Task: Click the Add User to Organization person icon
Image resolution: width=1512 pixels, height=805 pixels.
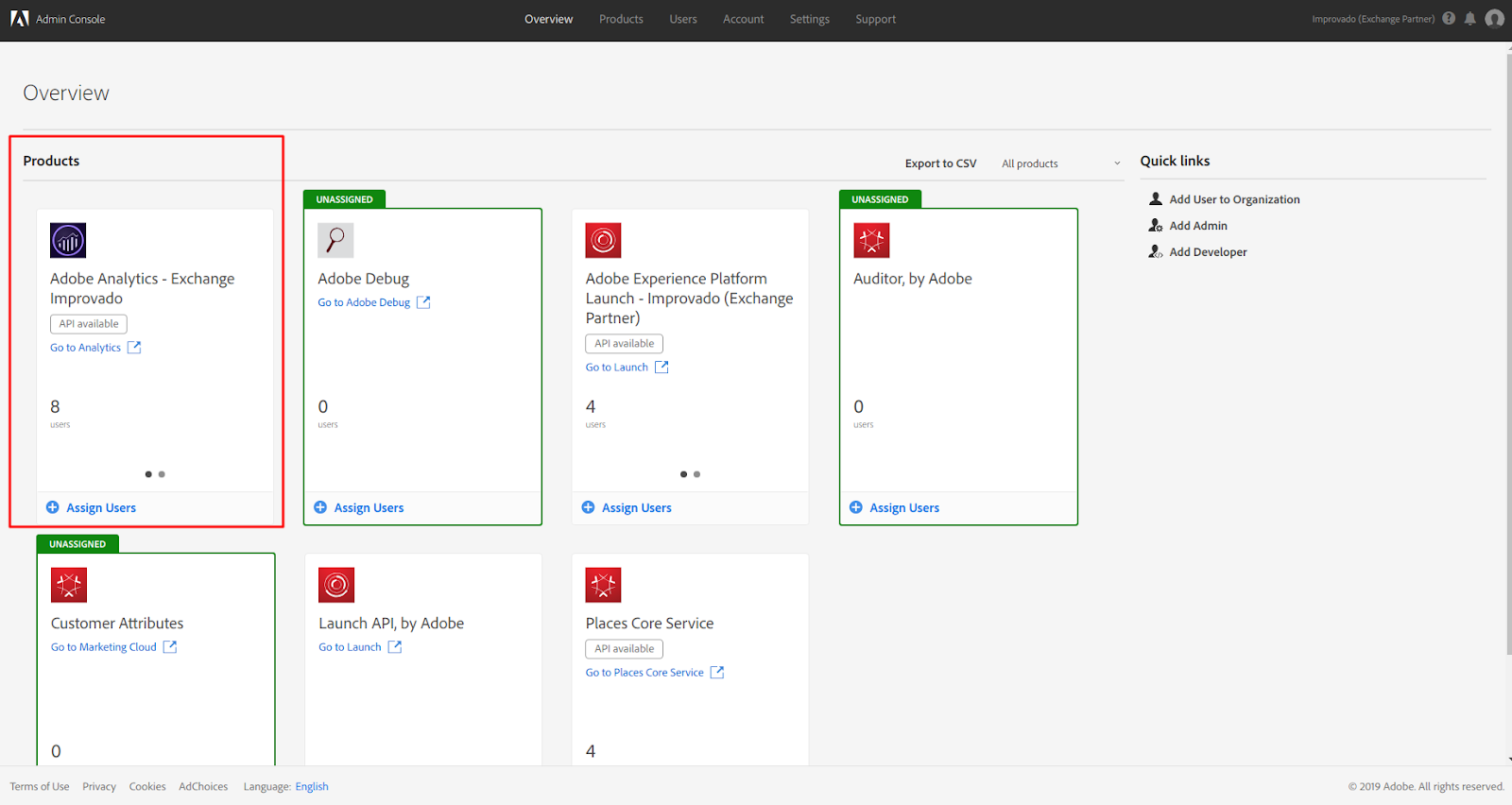Action: coord(1155,199)
